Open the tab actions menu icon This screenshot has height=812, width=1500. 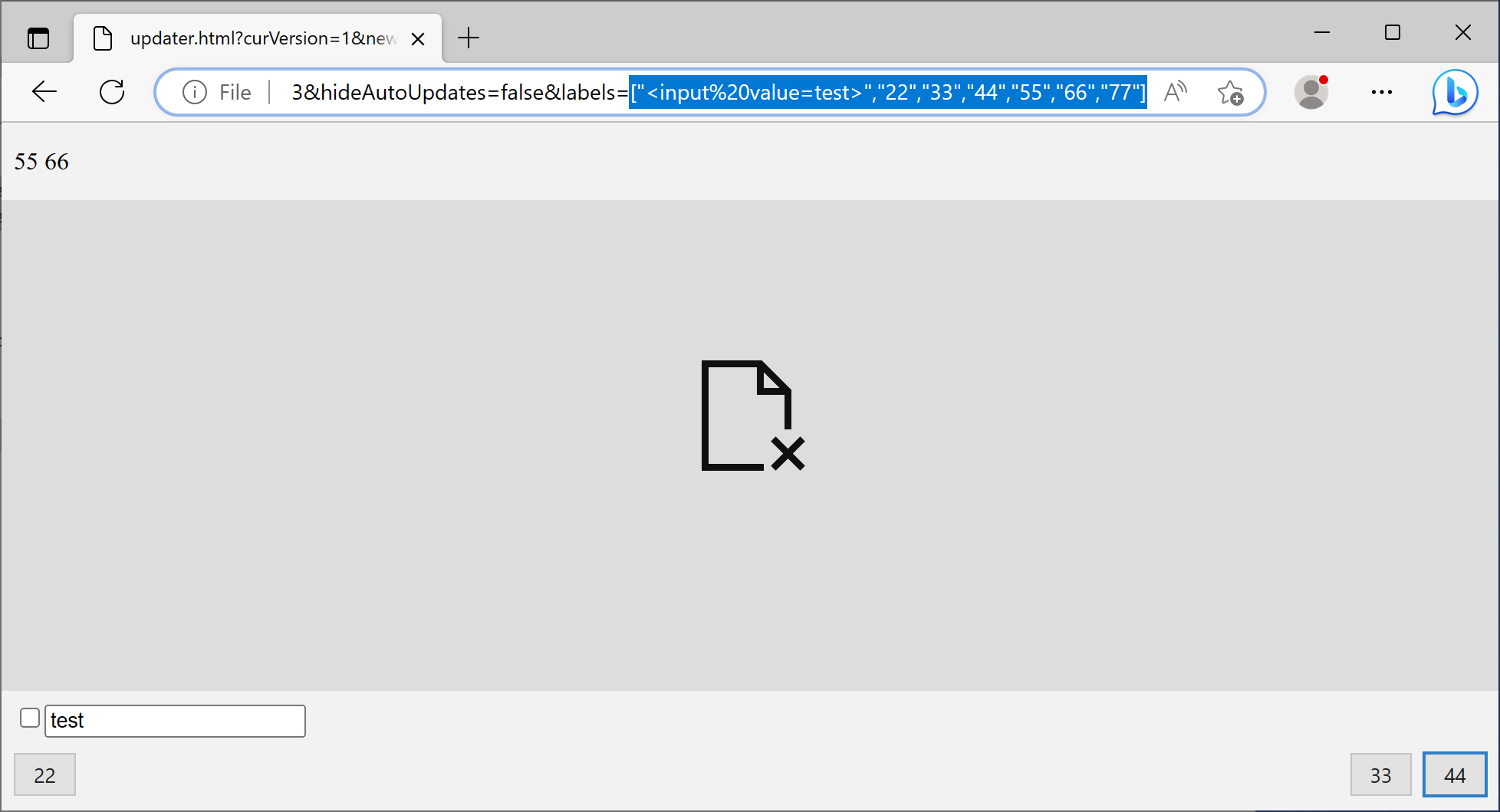point(38,38)
